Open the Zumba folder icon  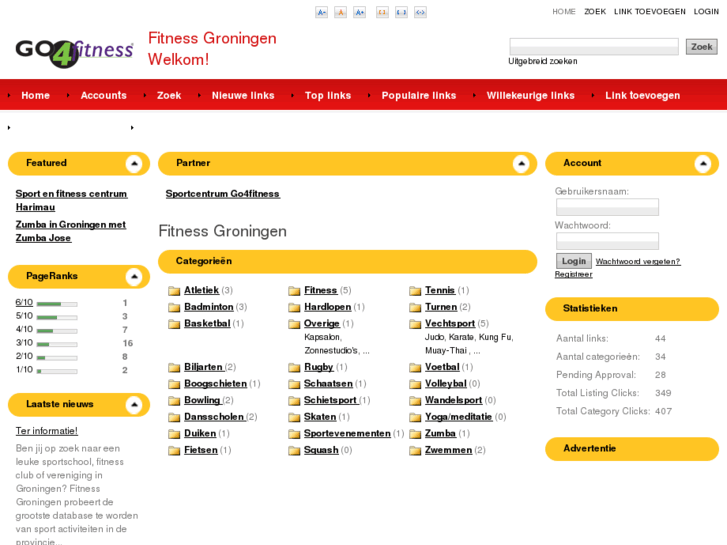click(x=415, y=434)
